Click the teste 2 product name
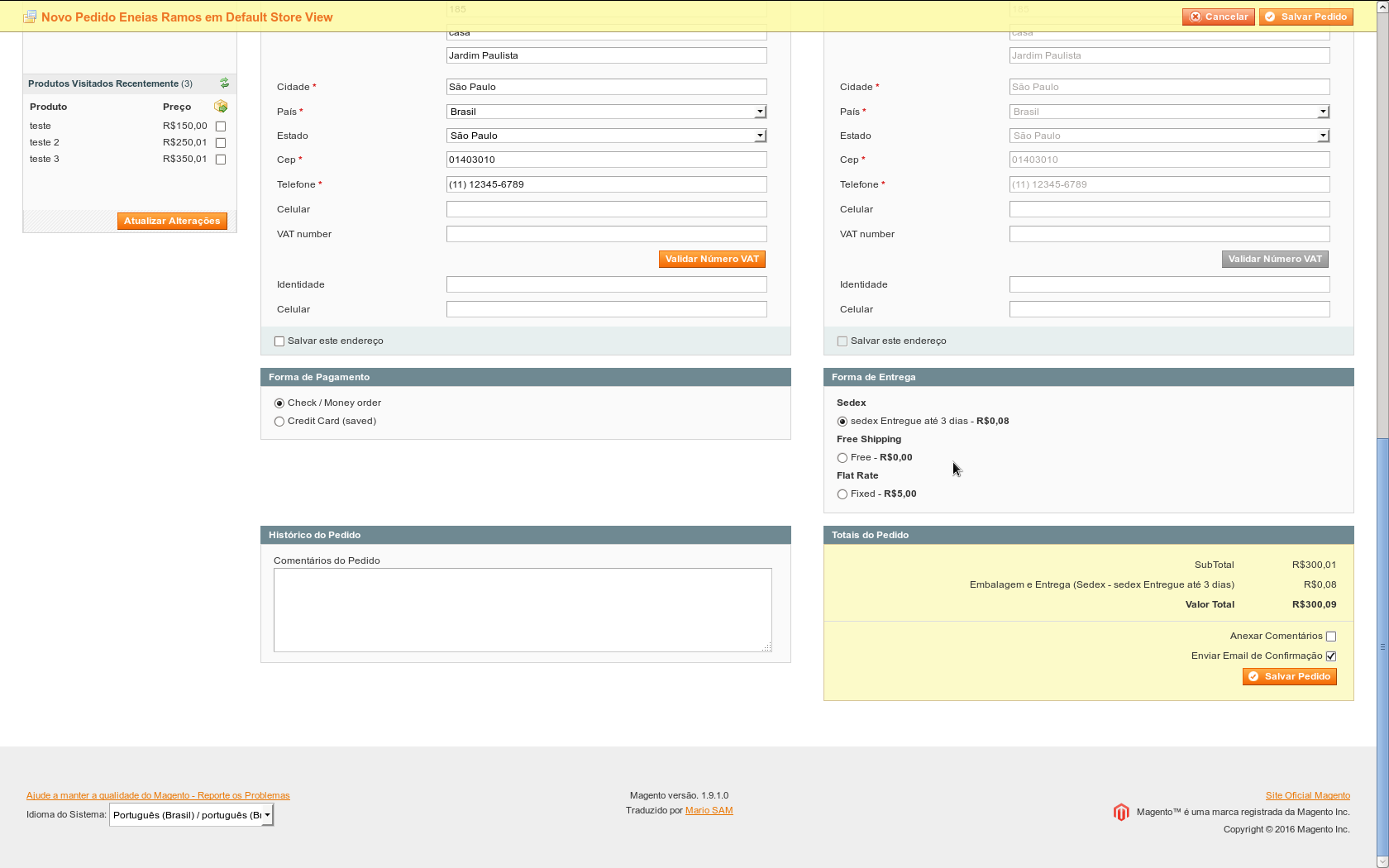 (x=45, y=142)
